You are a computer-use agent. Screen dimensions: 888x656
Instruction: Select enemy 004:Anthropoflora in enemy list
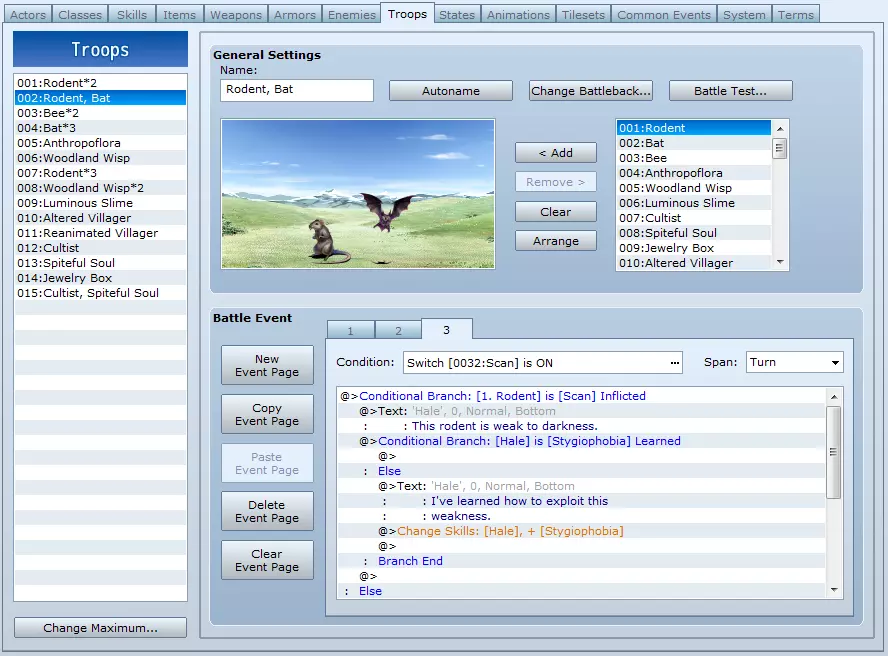[694, 173]
